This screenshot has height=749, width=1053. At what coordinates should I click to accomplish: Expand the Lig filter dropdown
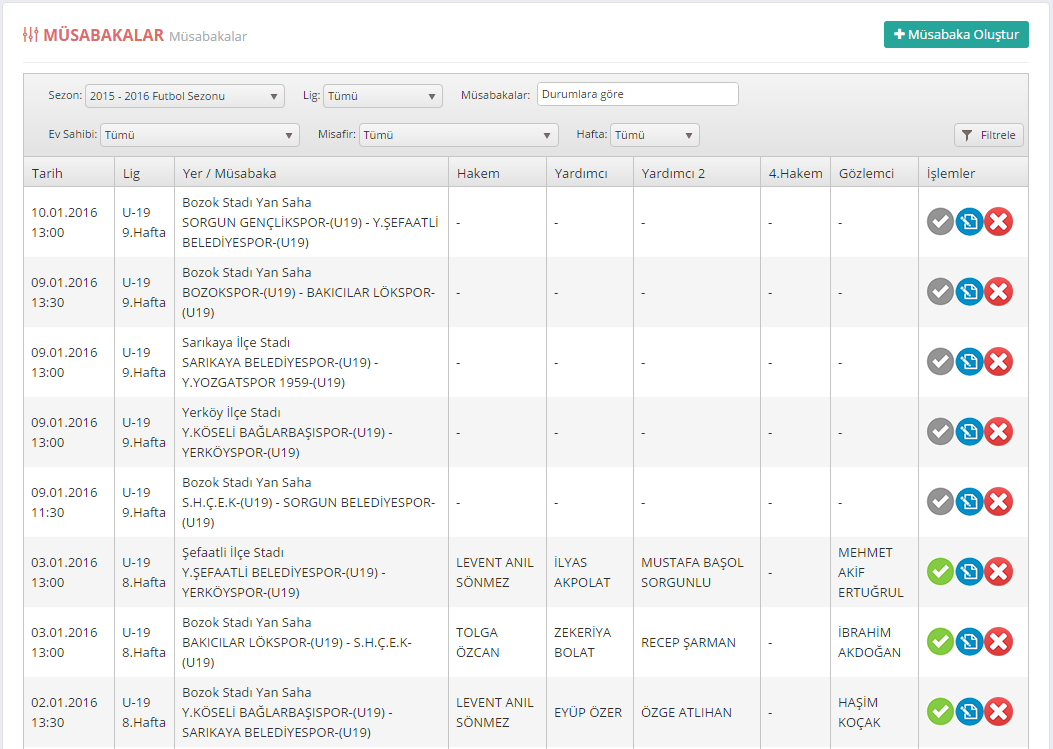click(382, 96)
